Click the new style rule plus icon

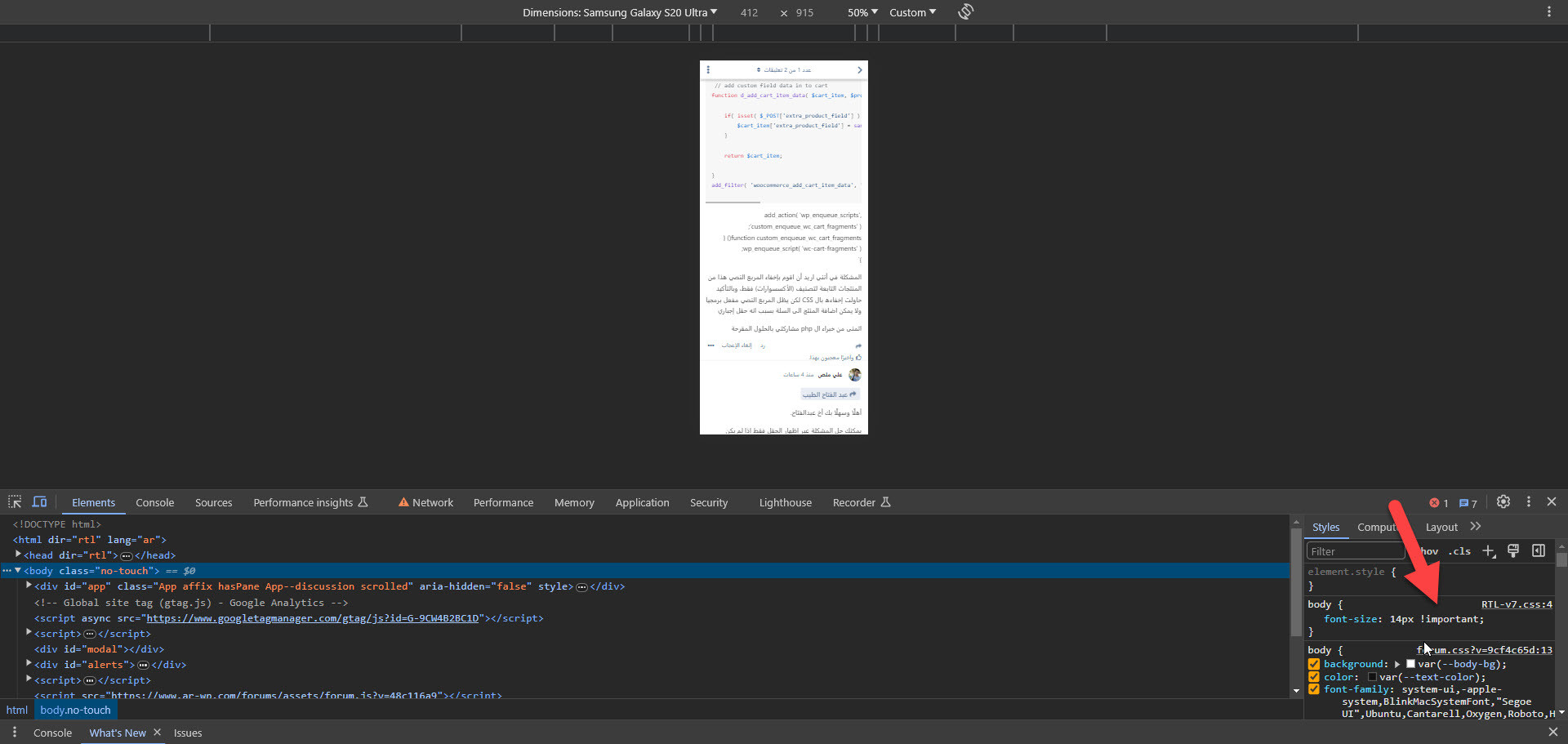(x=1489, y=551)
